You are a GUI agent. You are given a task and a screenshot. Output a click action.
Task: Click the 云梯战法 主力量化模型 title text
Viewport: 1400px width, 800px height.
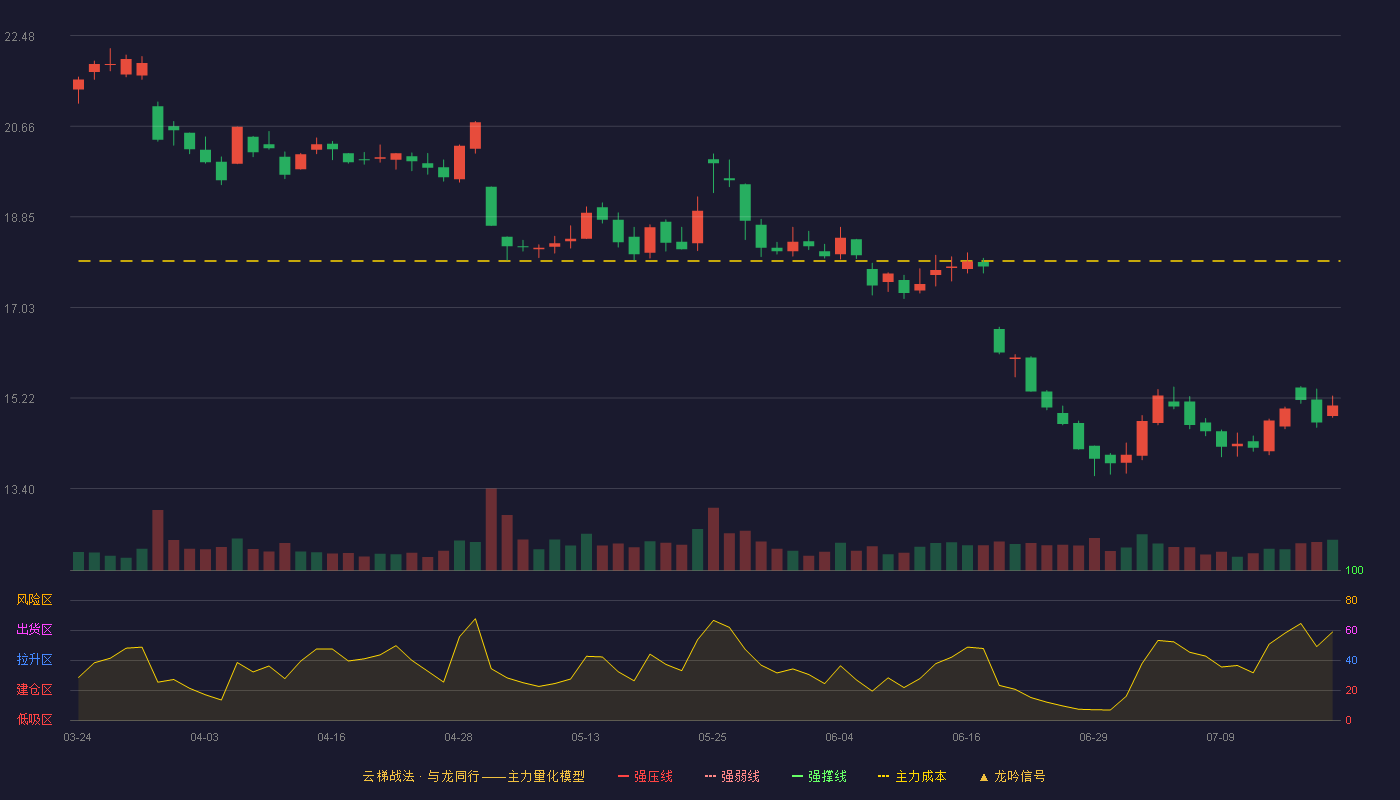point(474,776)
